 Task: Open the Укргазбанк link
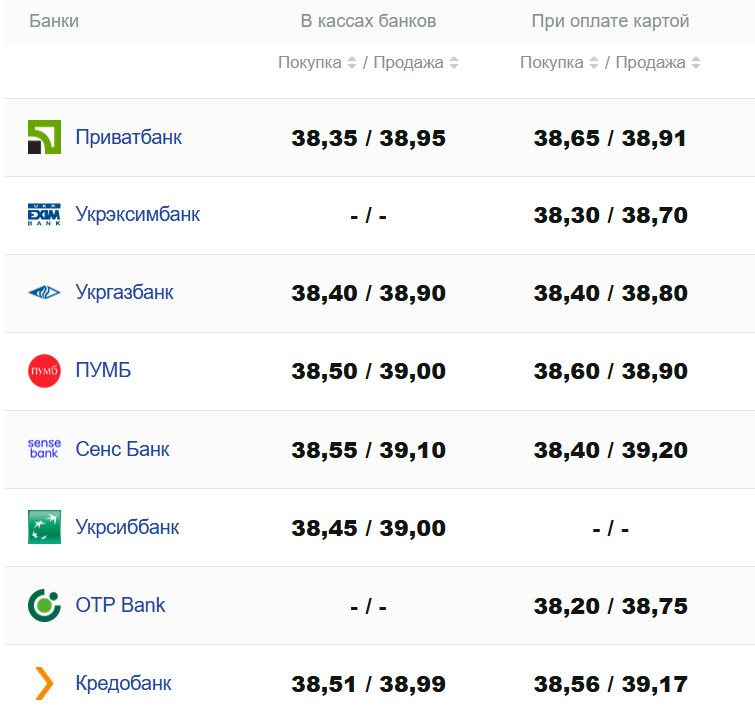coord(125,293)
